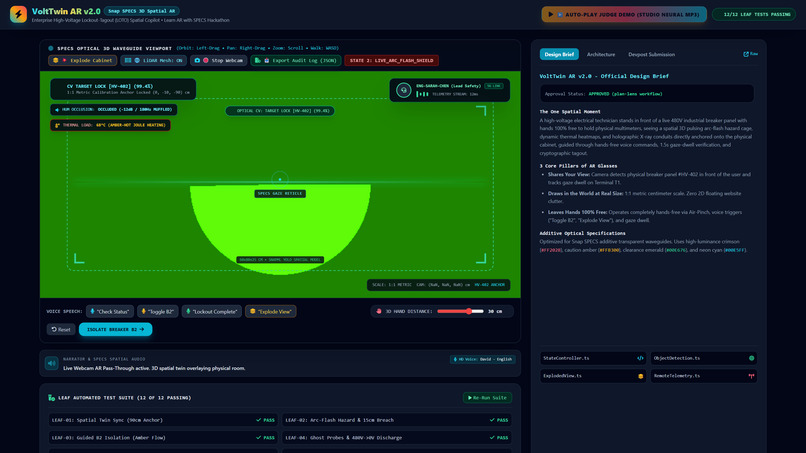Click the CV Target Lock HV-402 panel
The width and height of the screenshot is (806, 453).
pos(123,89)
